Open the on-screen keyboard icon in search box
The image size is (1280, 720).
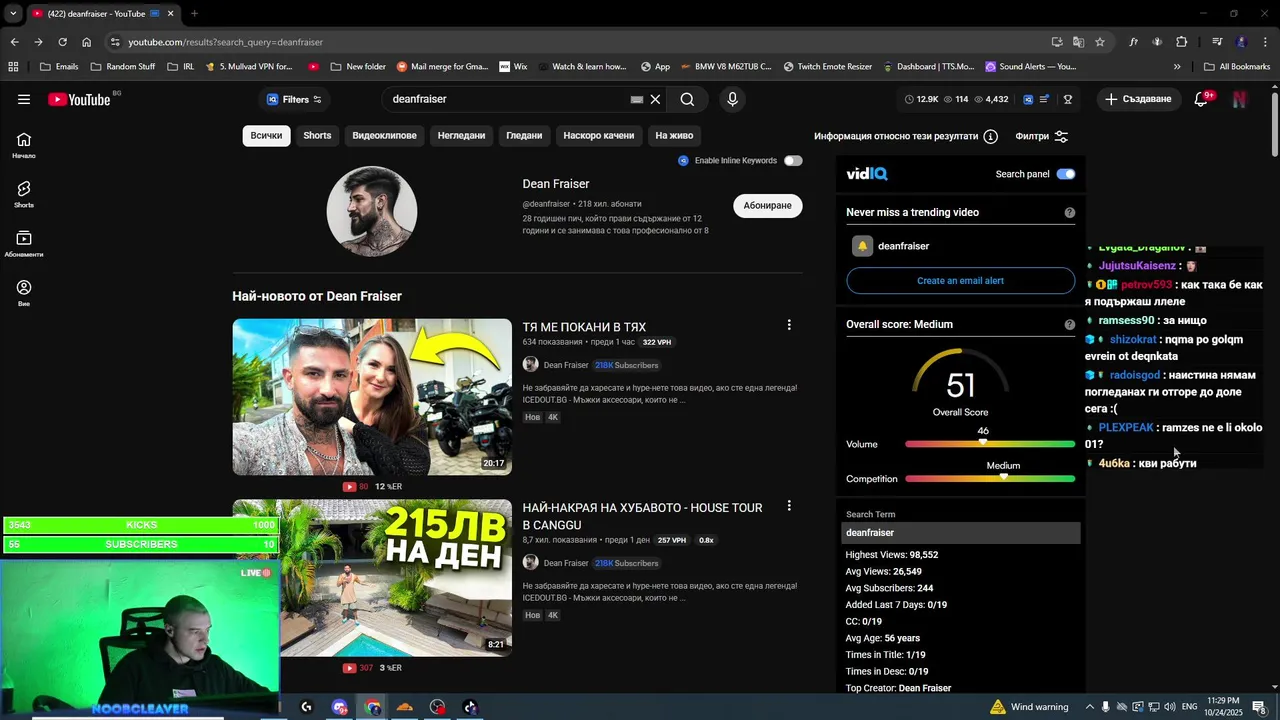(x=637, y=99)
